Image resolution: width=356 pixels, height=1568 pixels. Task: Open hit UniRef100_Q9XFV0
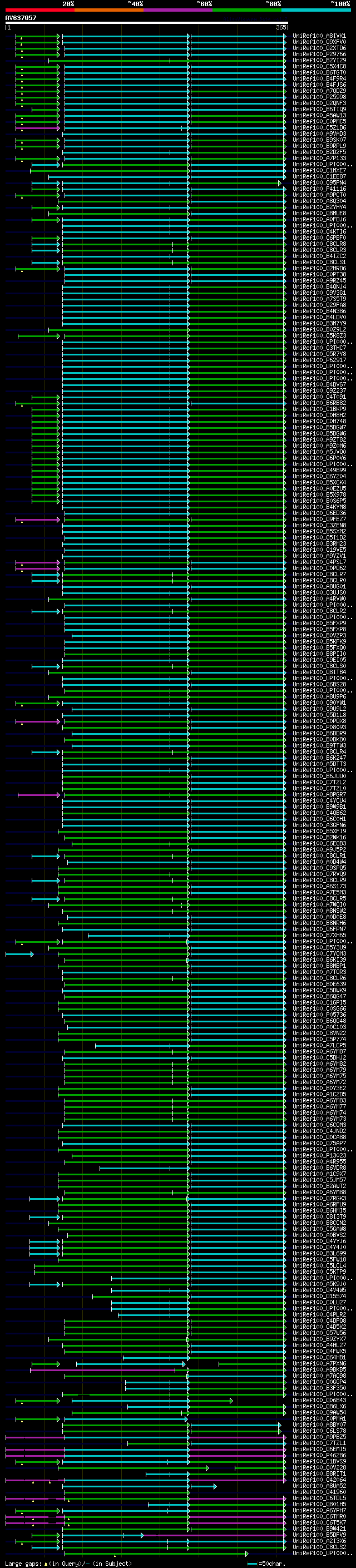tap(319, 42)
